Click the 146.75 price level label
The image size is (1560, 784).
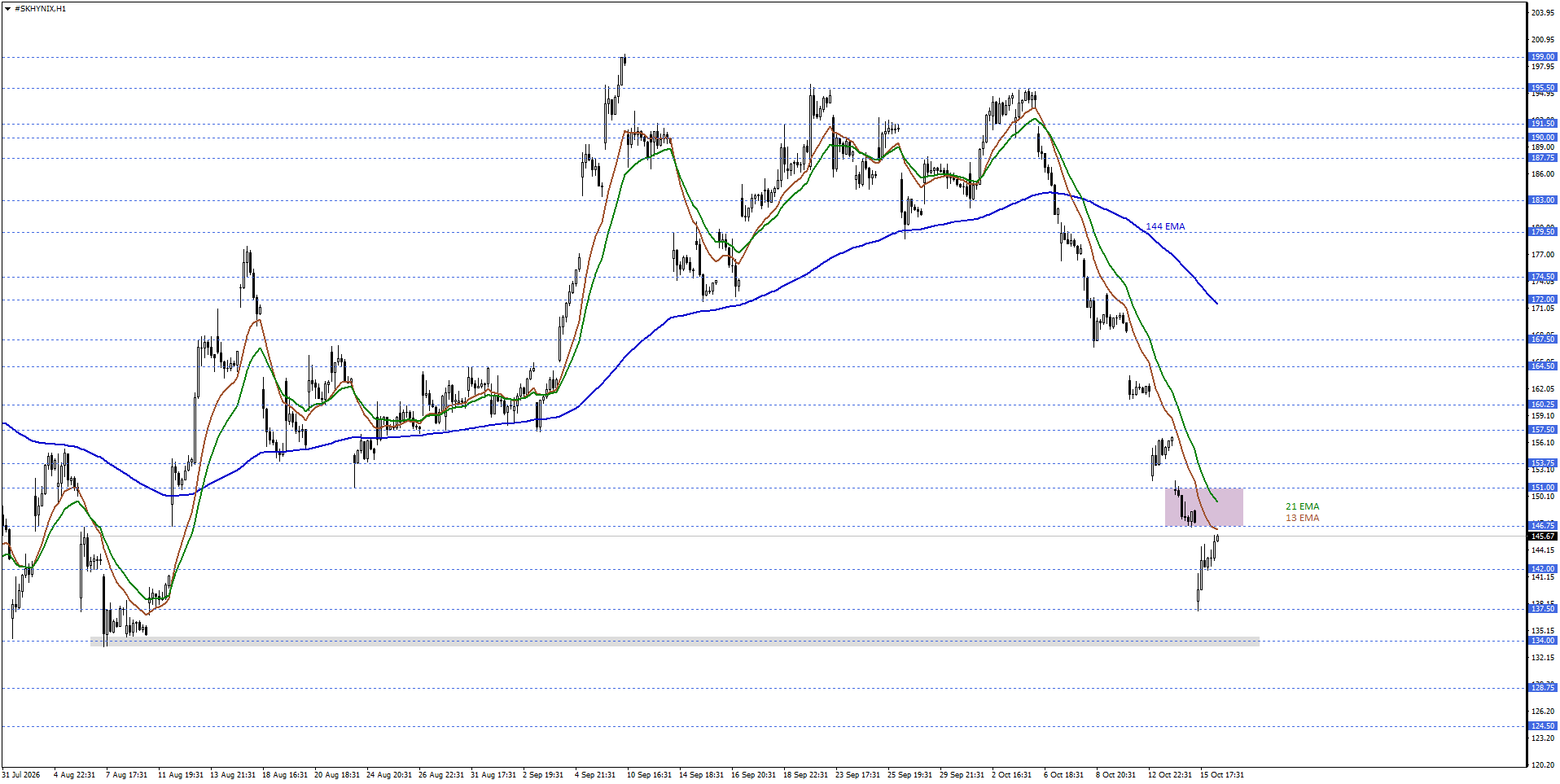click(x=1542, y=526)
